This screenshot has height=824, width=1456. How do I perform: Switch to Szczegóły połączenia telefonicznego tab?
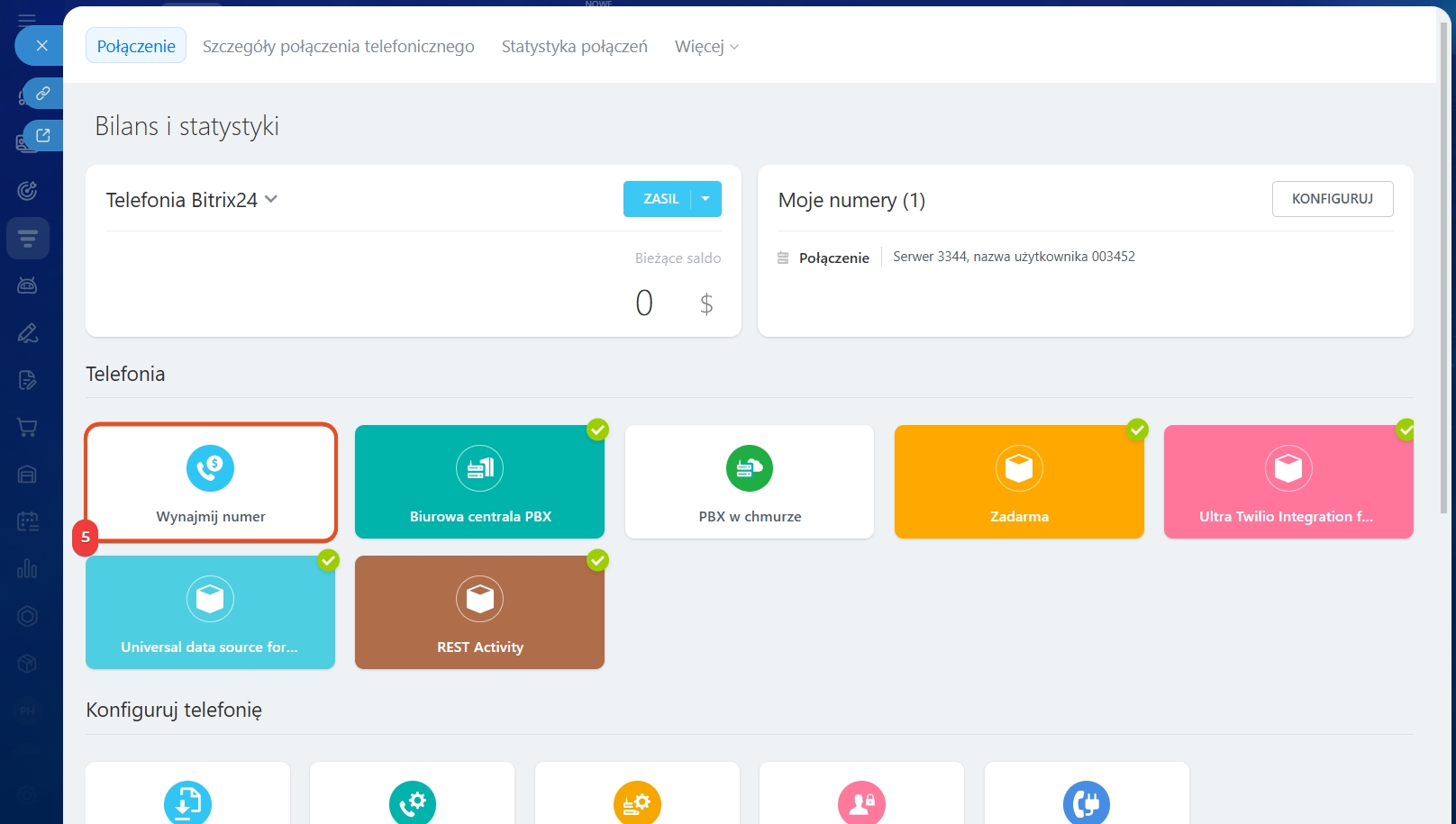tap(338, 47)
